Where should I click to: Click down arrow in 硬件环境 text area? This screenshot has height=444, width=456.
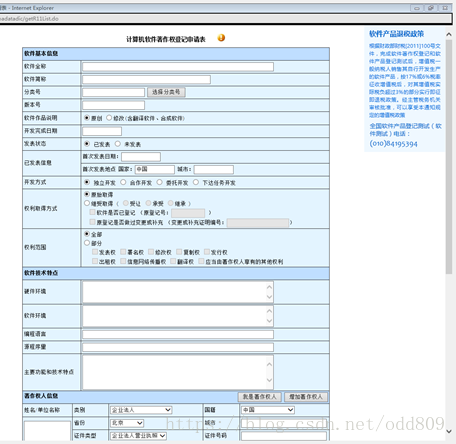(269, 297)
